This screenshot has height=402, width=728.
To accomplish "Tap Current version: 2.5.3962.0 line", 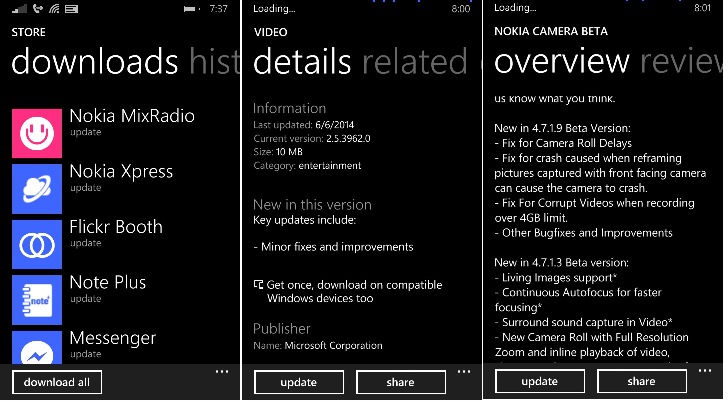I will (312, 138).
